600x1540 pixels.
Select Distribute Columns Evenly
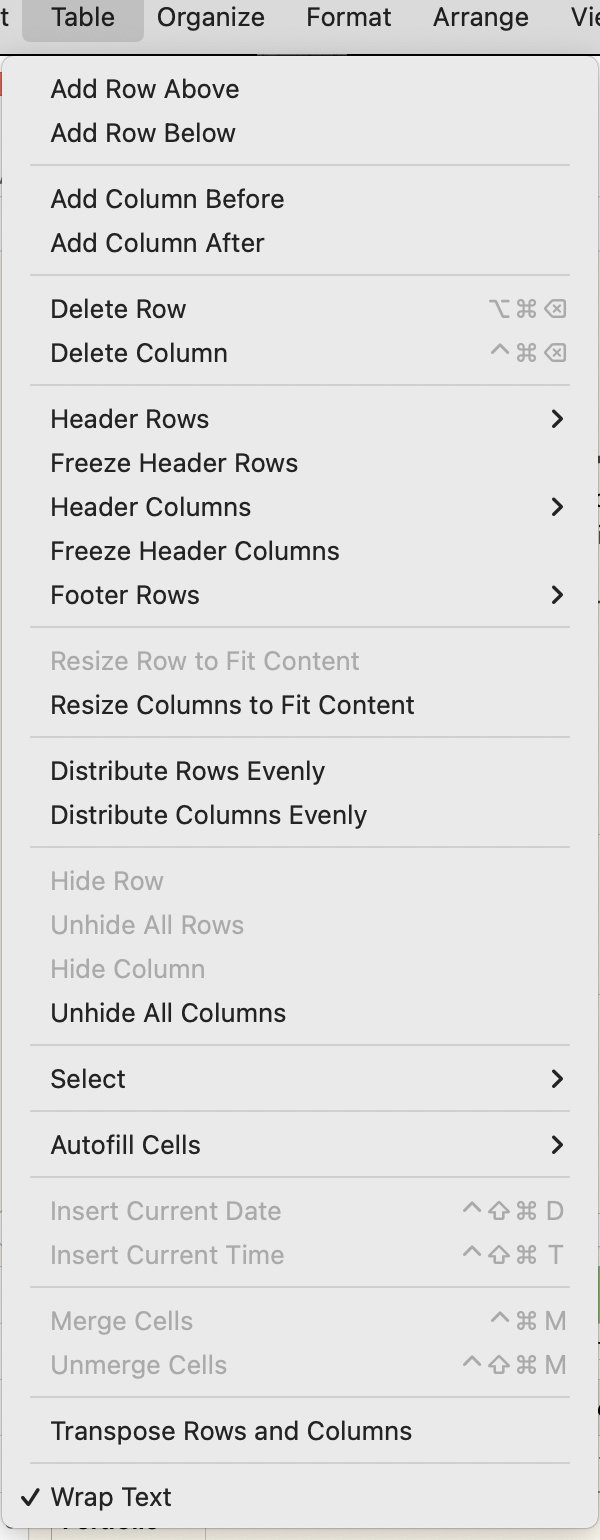pos(208,815)
